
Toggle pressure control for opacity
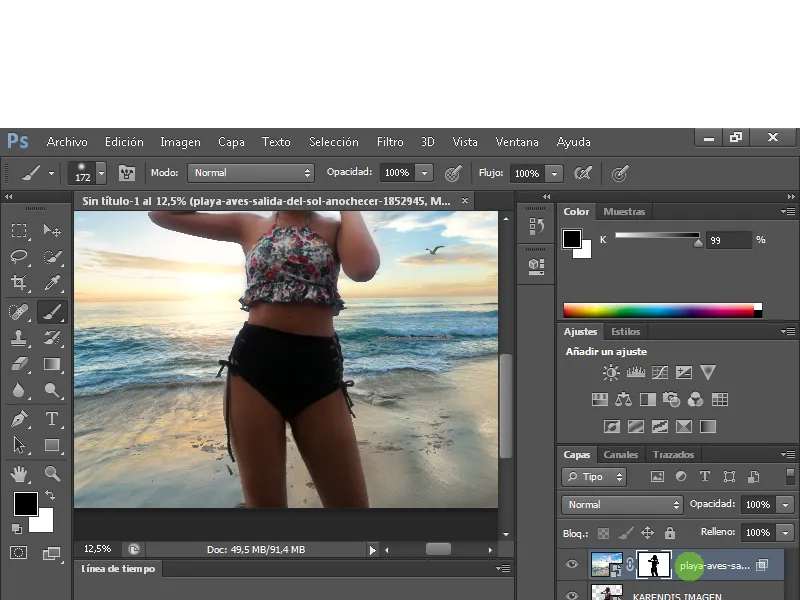(453, 173)
